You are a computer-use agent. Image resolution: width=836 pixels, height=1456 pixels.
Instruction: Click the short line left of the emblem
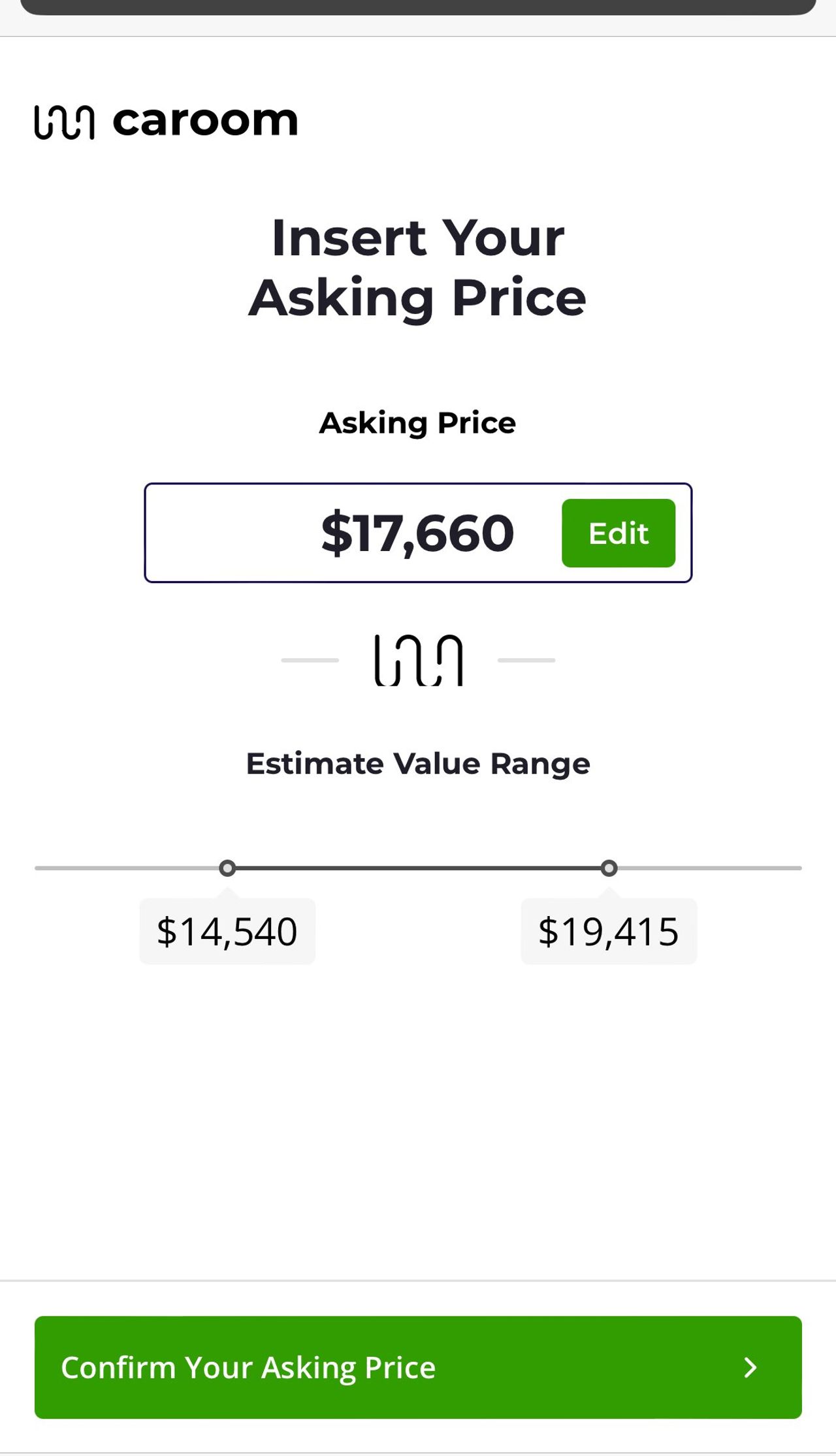point(310,660)
